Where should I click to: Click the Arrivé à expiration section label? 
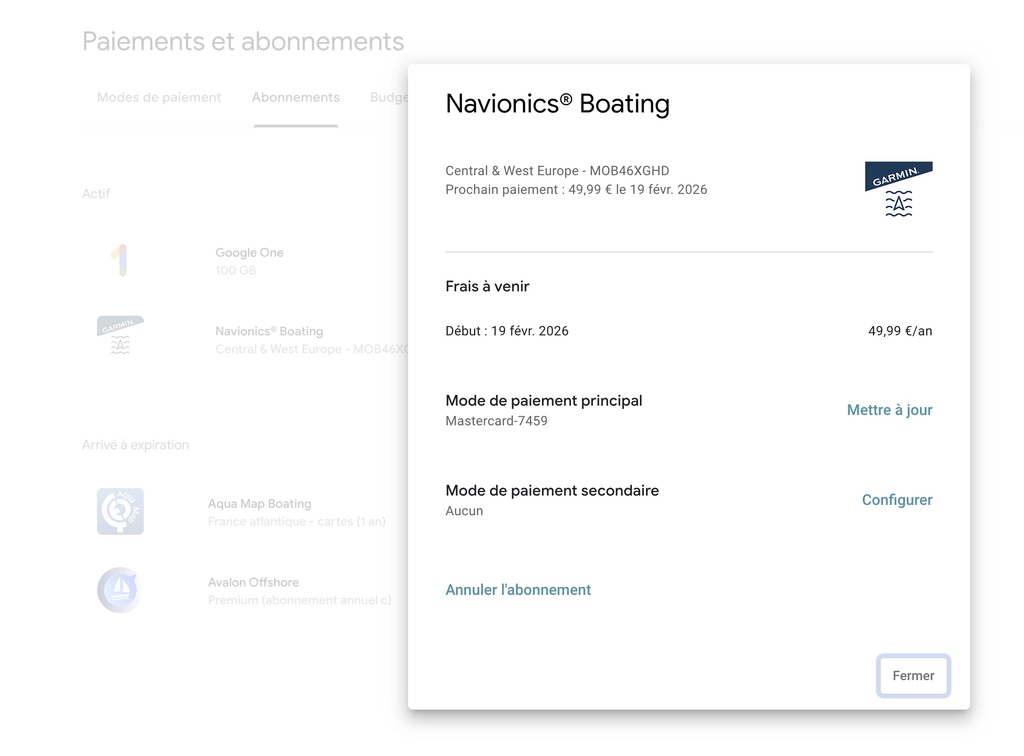pos(135,445)
